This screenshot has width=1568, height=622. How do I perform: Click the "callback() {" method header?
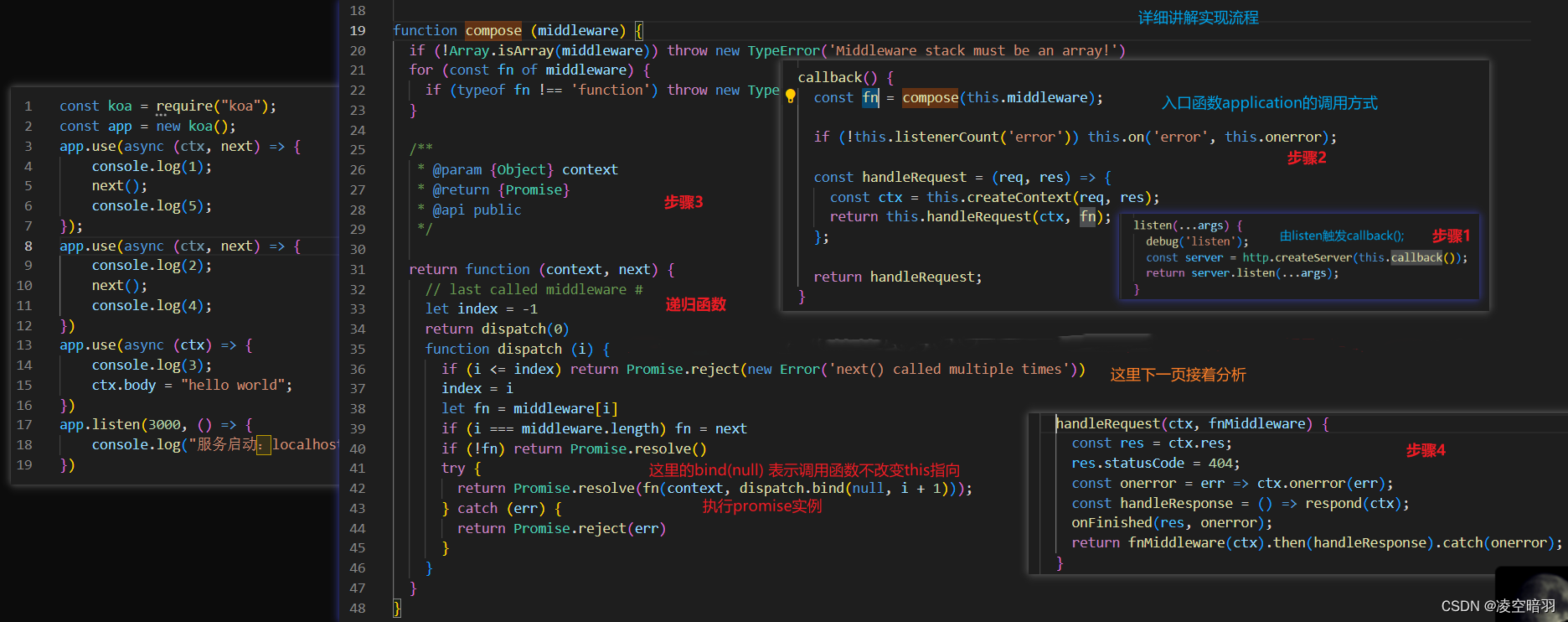pos(846,78)
